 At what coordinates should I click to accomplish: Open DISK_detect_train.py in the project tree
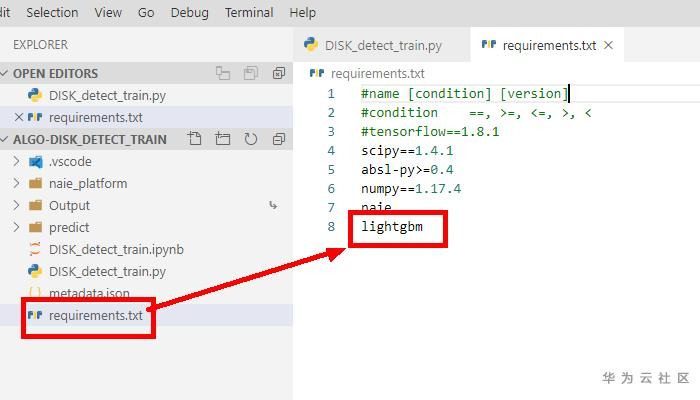(107, 271)
